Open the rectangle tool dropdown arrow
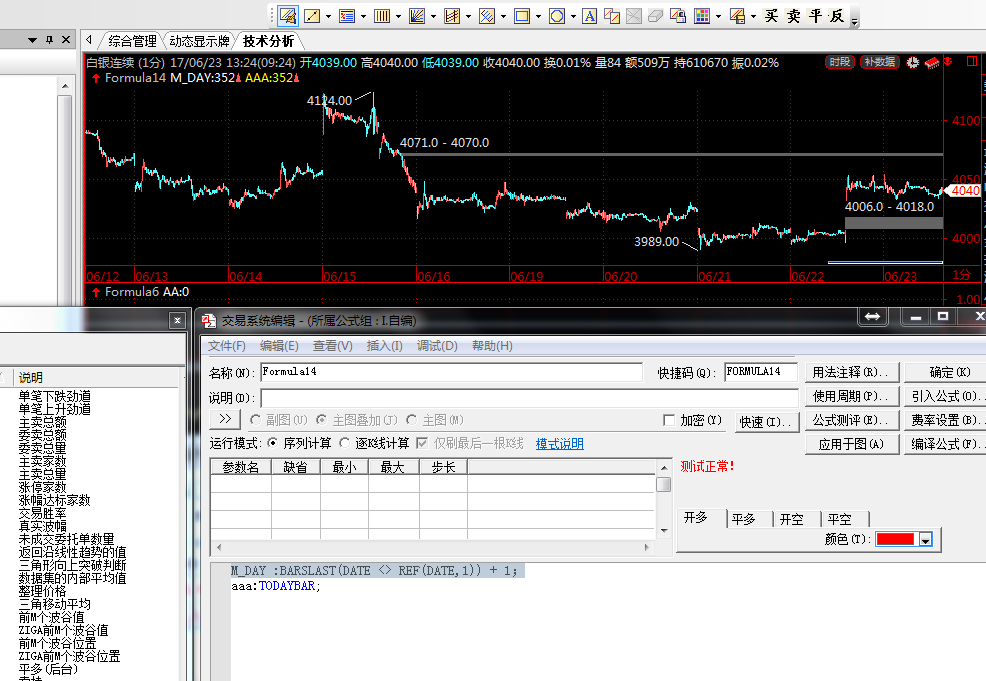 (538, 17)
